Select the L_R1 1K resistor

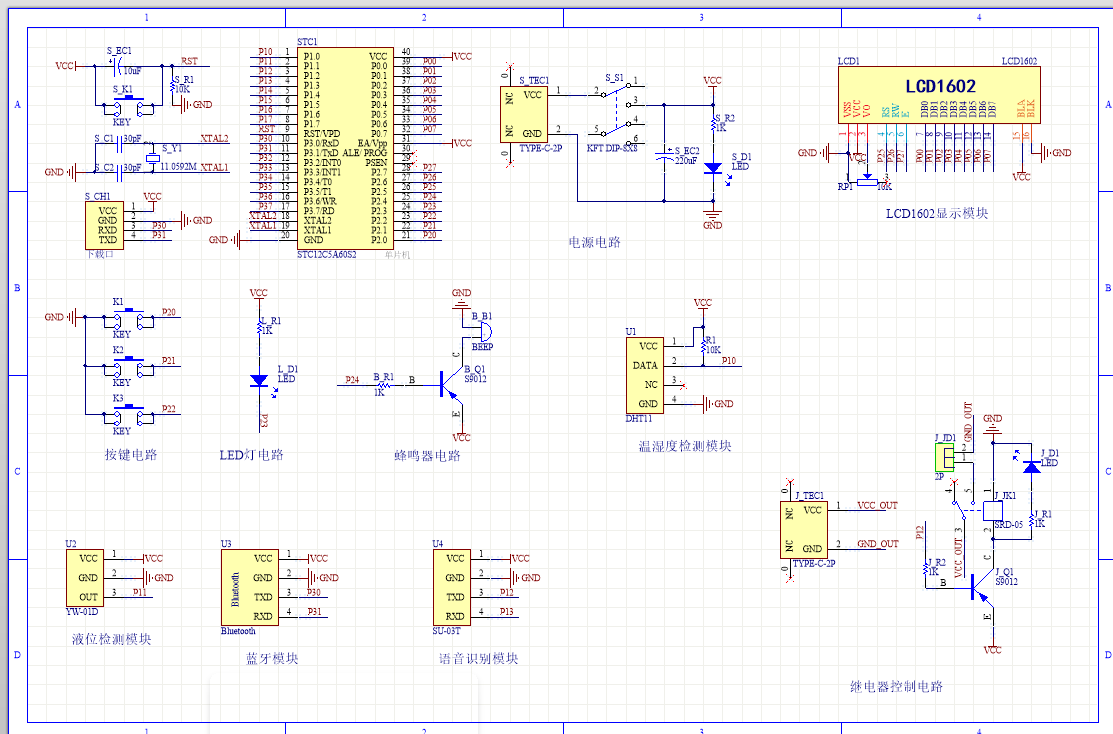[x=259, y=328]
